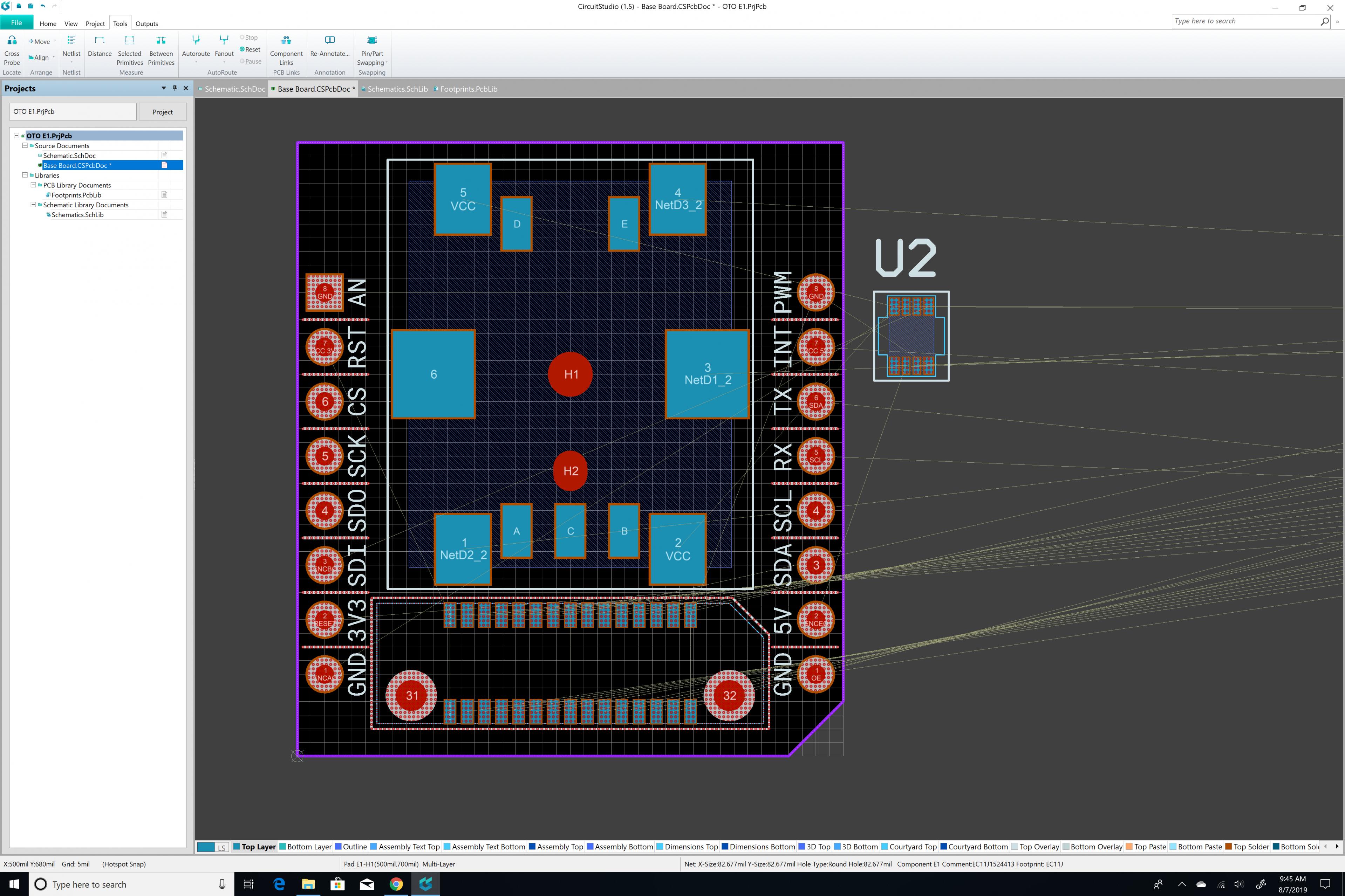This screenshot has width=1345, height=896.
Task: Switch to the View ribbon tab
Action: [x=71, y=23]
